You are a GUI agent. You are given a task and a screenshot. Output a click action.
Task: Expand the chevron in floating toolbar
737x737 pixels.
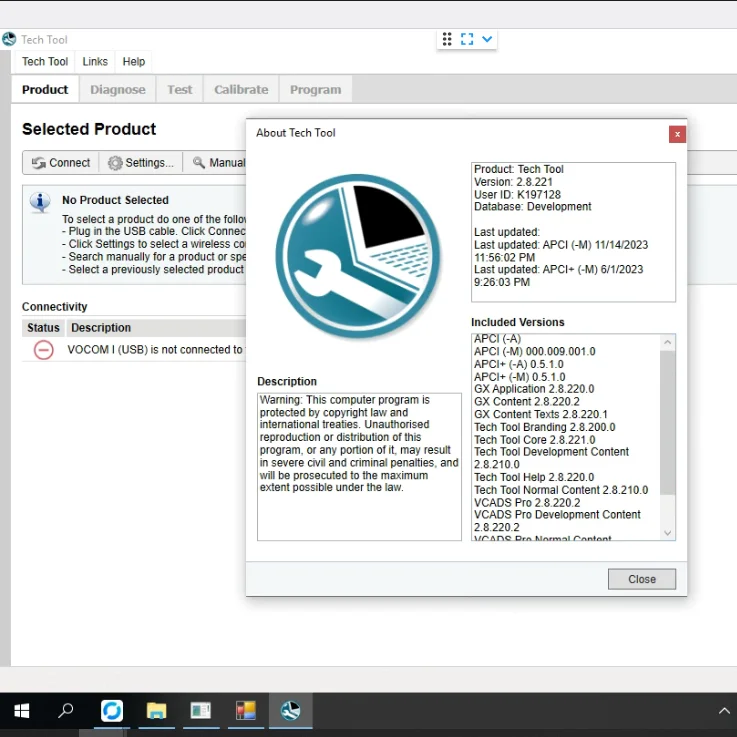point(487,39)
